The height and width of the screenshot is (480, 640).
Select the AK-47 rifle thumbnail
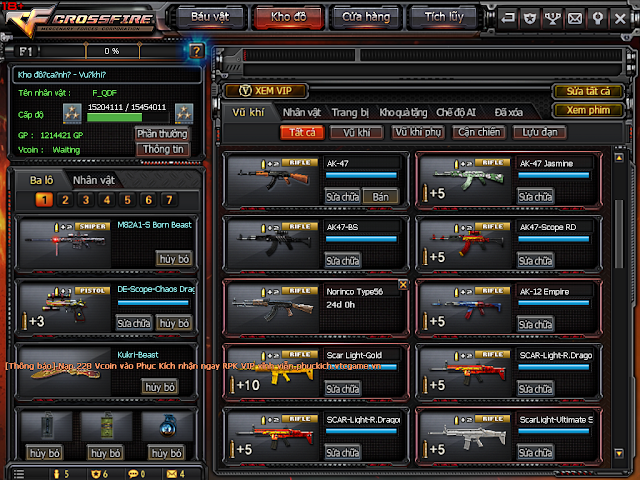(273, 180)
